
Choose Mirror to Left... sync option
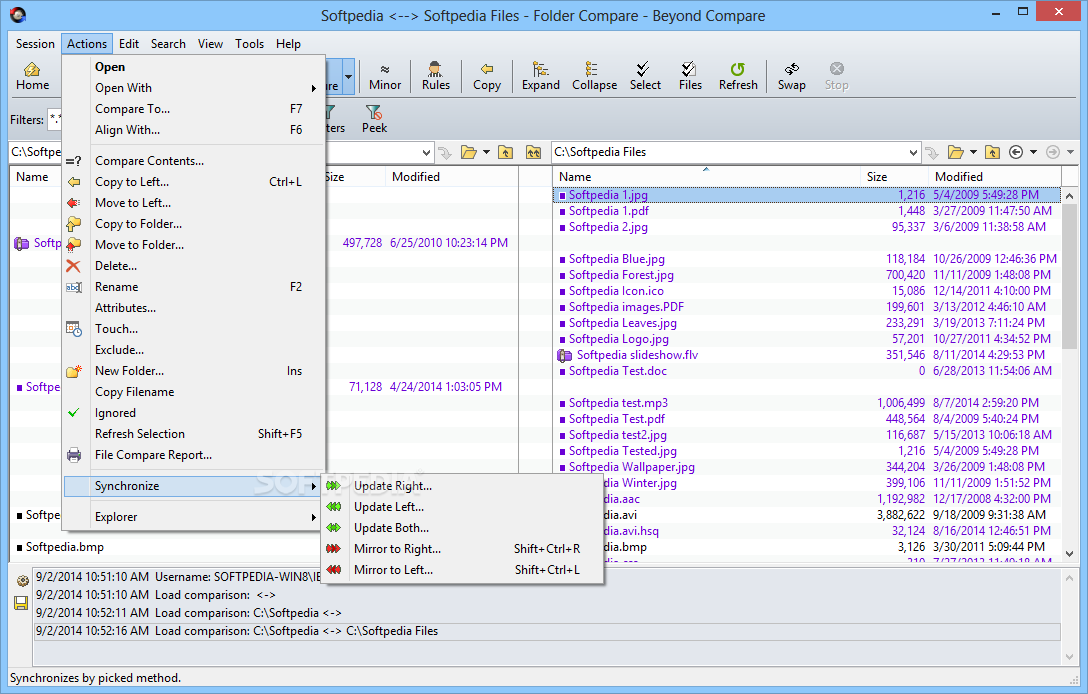pos(463,570)
